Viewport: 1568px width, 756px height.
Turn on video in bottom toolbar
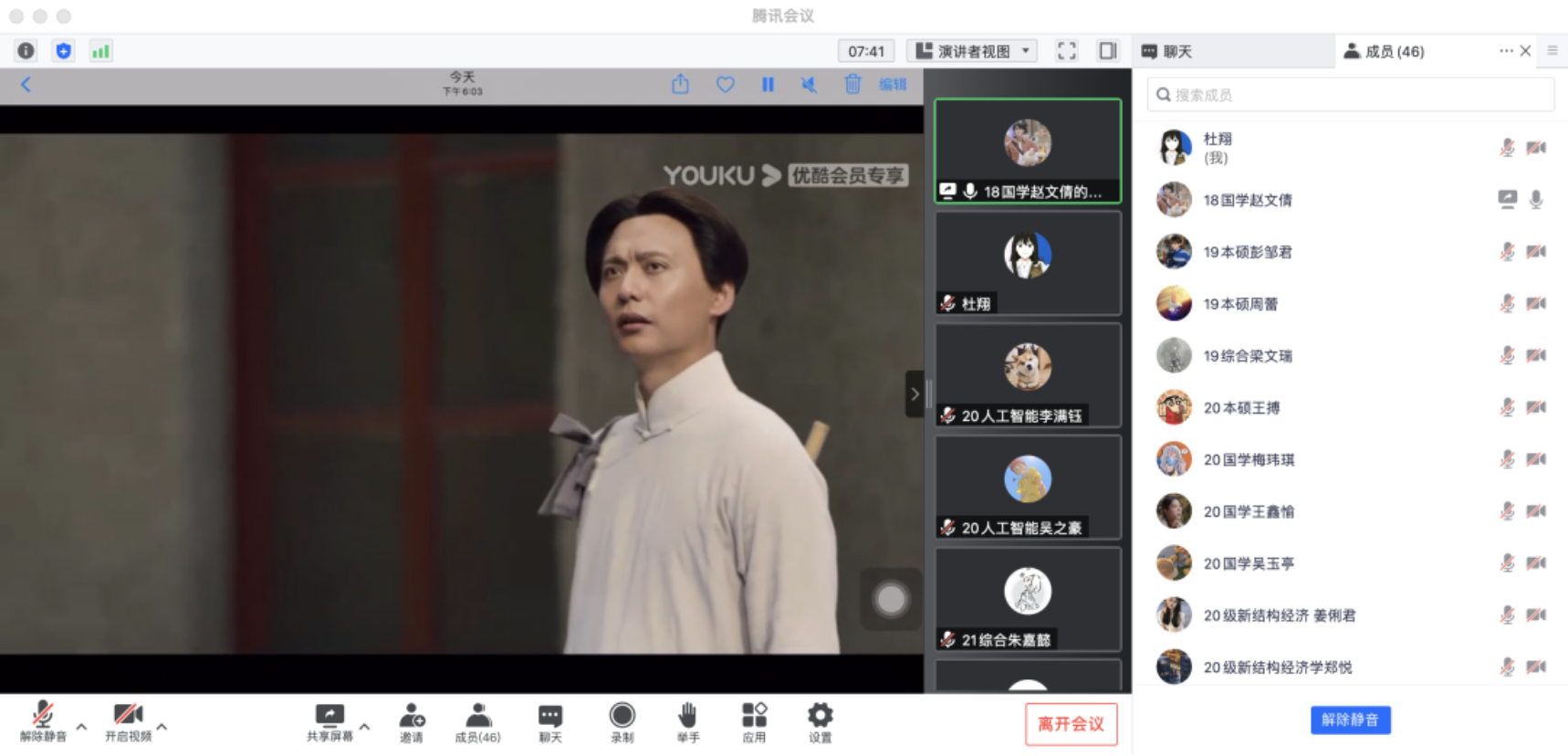point(128,722)
